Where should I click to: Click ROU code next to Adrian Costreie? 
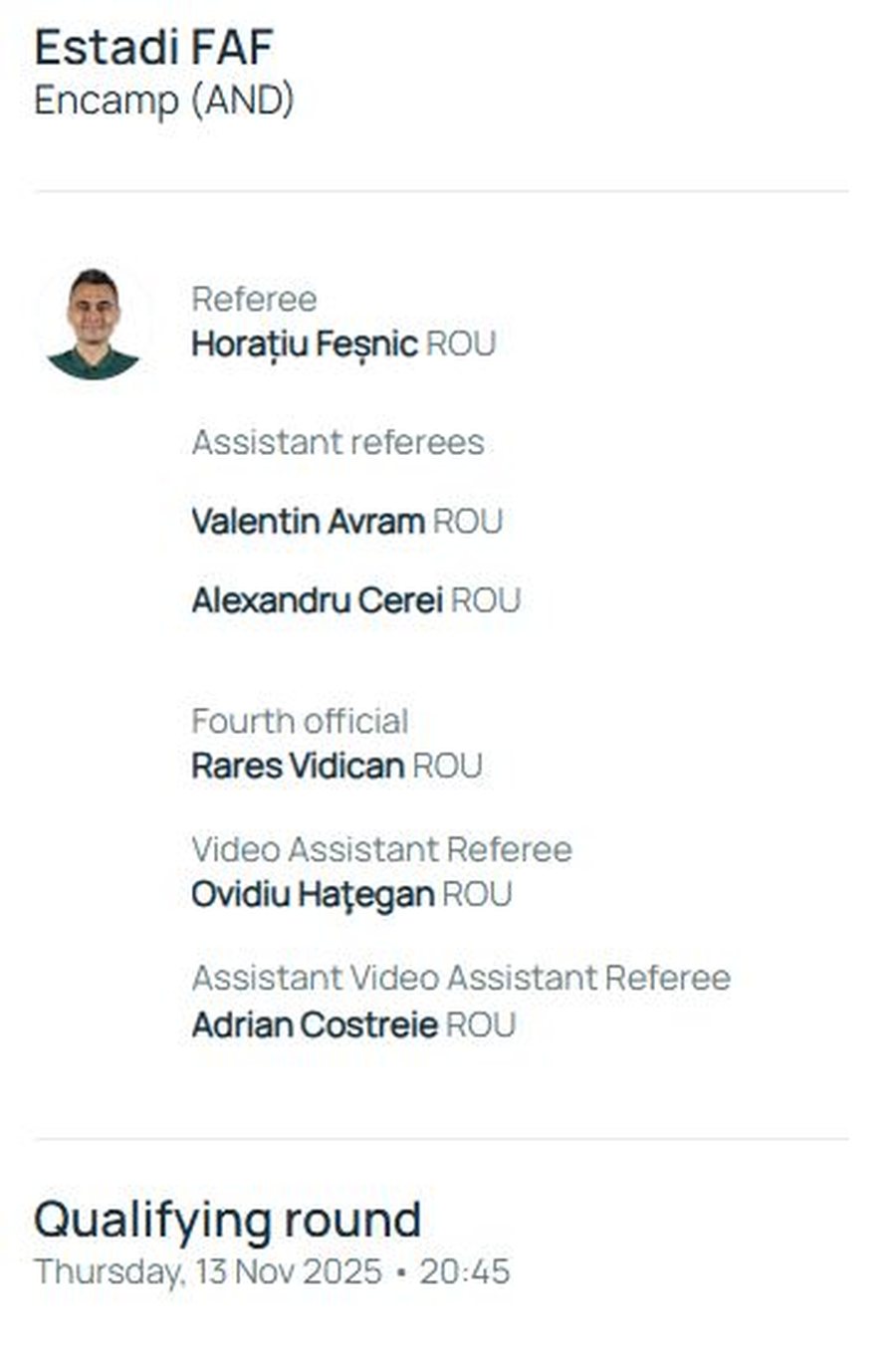(x=480, y=1025)
